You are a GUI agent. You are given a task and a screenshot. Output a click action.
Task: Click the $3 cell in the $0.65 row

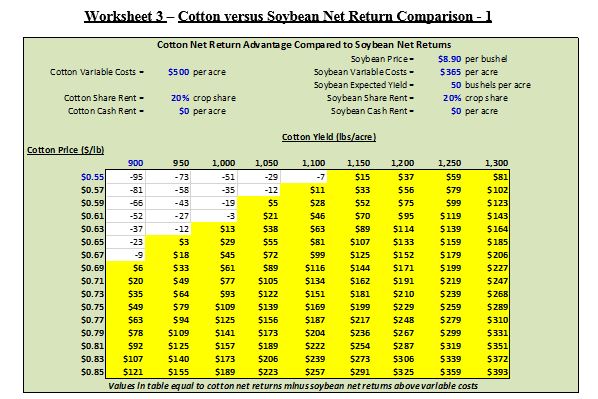click(184, 242)
